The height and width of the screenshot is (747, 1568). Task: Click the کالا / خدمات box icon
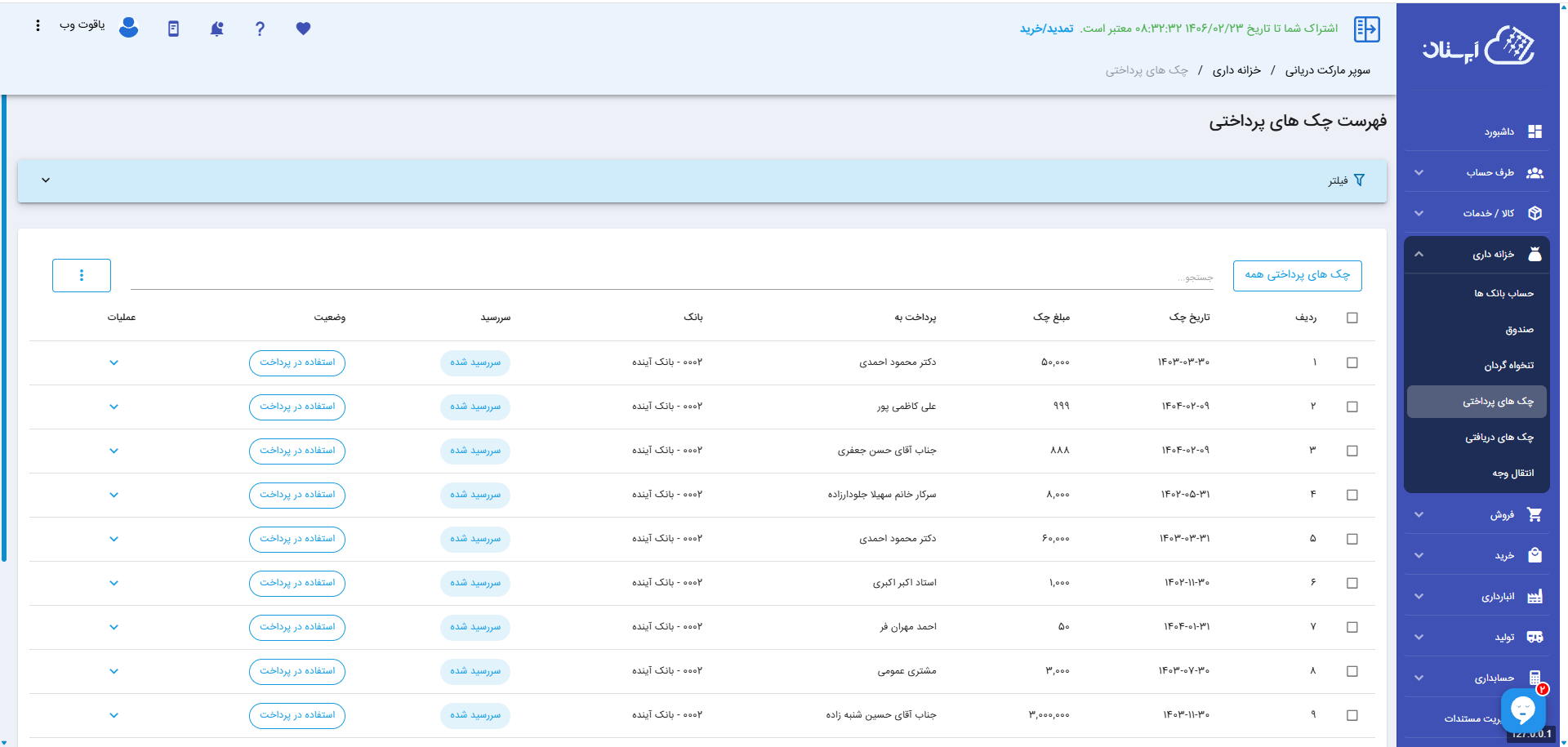(x=1535, y=213)
